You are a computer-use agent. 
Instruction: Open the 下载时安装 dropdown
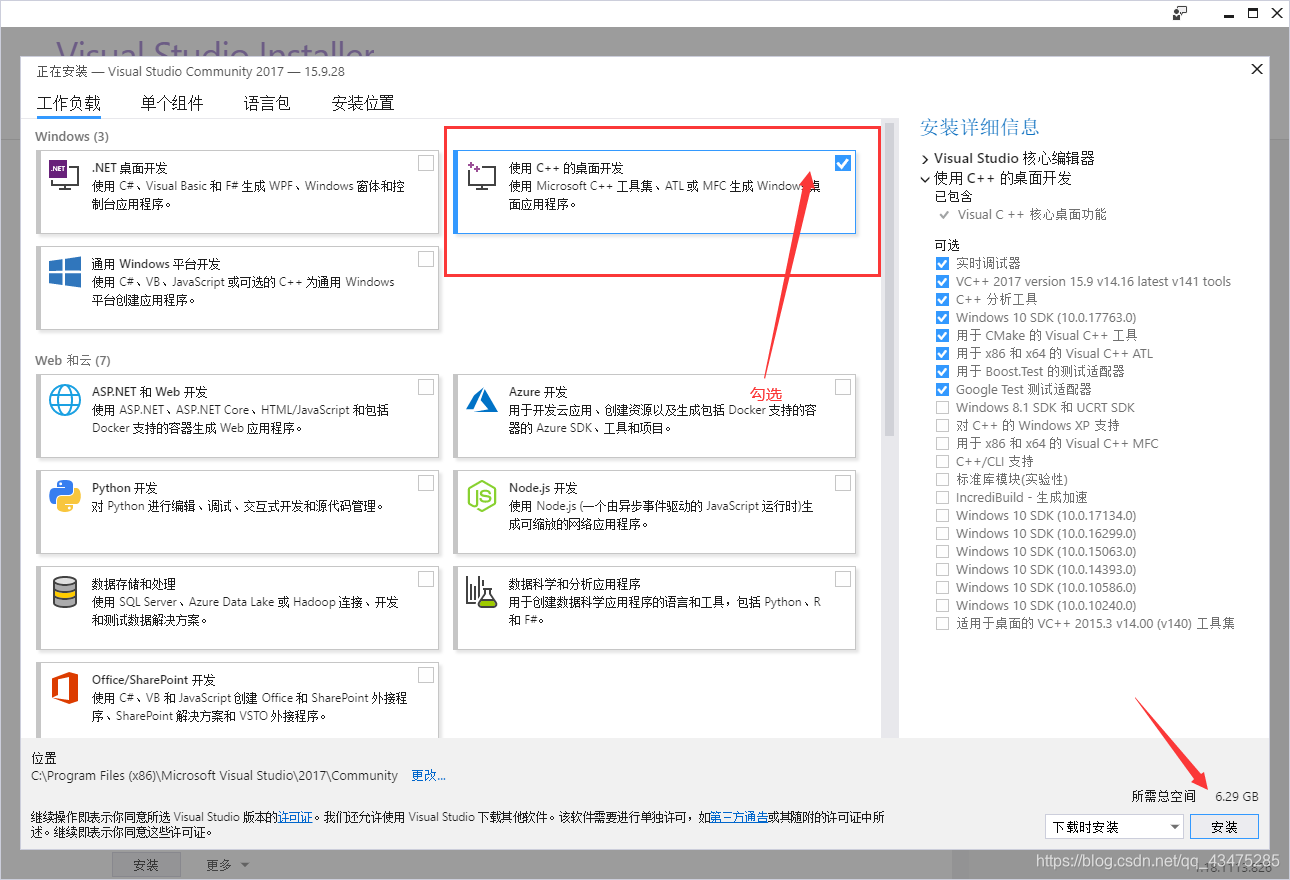coord(1114,827)
